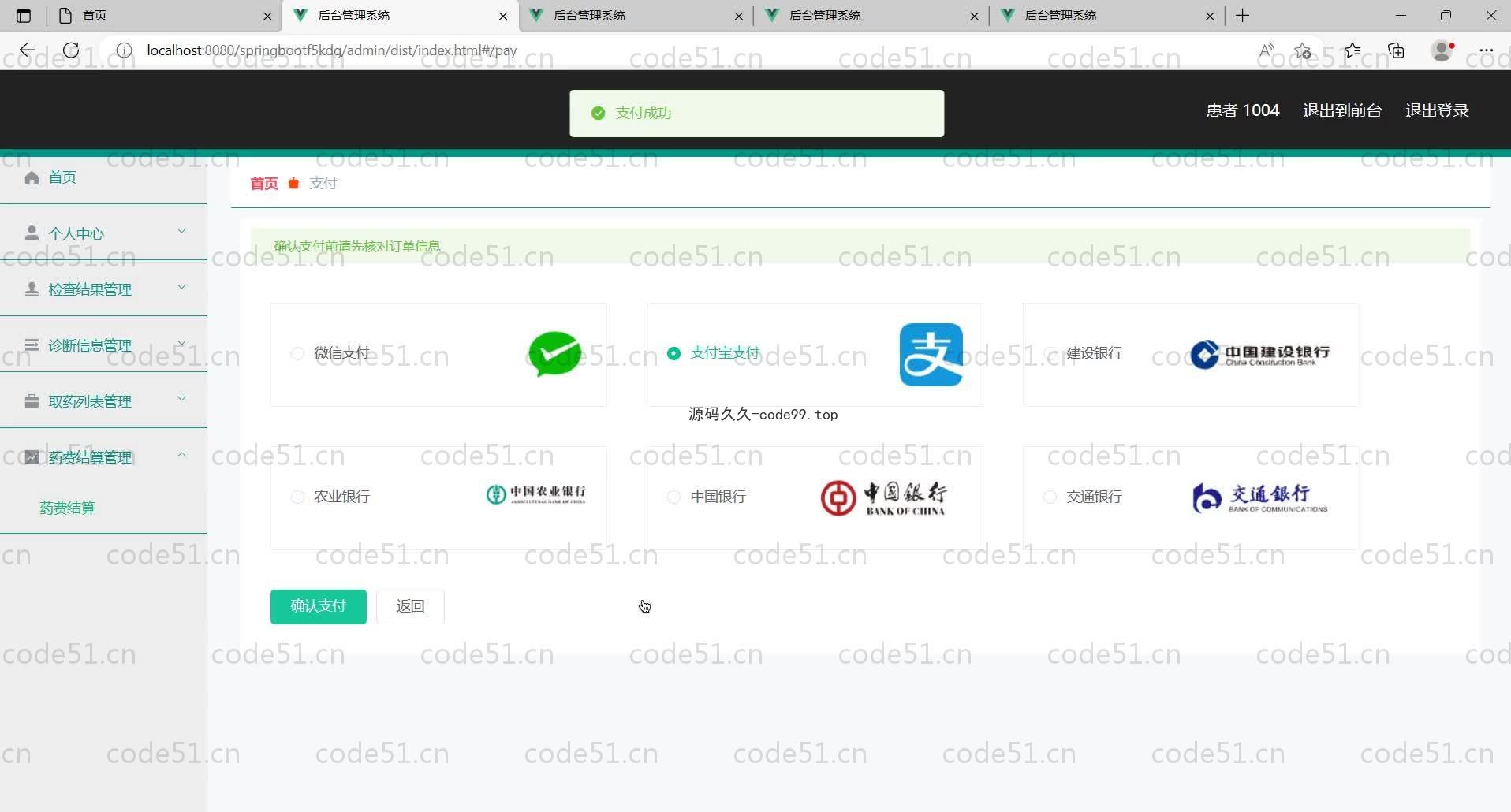Image resolution: width=1511 pixels, height=812 pixels.
Task: Click the list icon beside 诊断信息管理
Action: (x=32, y=345)
